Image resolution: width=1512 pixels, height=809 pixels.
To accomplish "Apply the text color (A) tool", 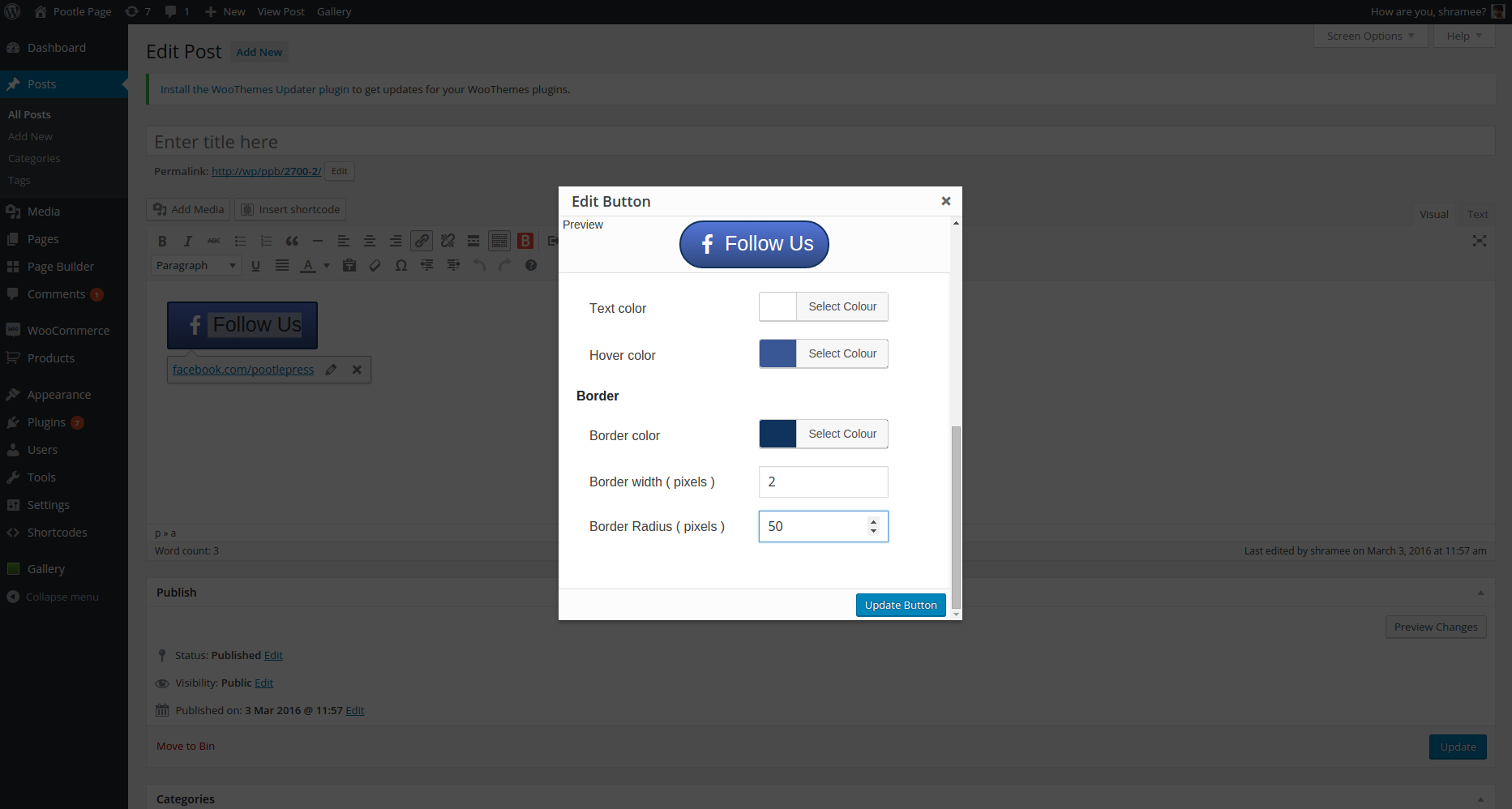I will (x=308, y=265).
